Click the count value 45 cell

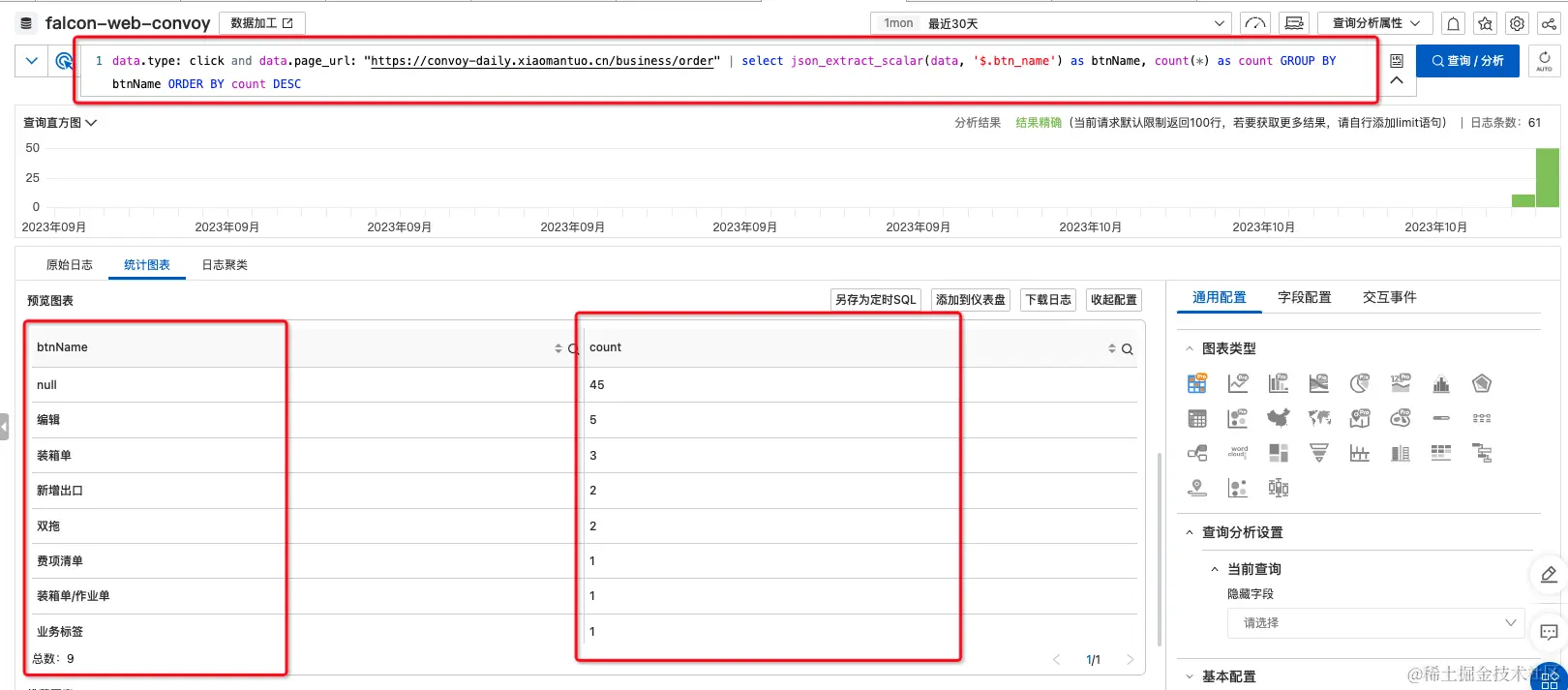[597, 385]
